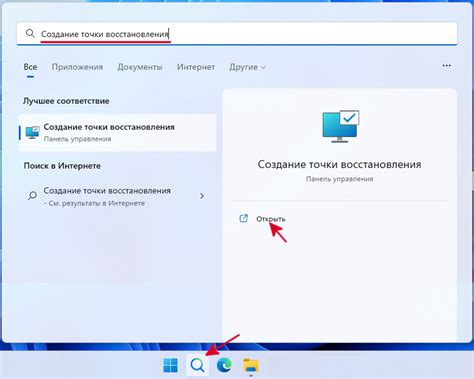Open web search result Создание точки восстановления

(117, 196)
